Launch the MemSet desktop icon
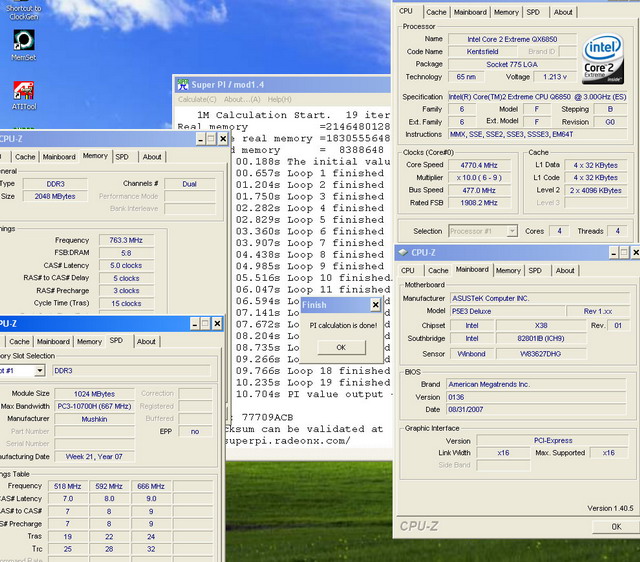Screen dimensions: 640x562 click(24, 41)
